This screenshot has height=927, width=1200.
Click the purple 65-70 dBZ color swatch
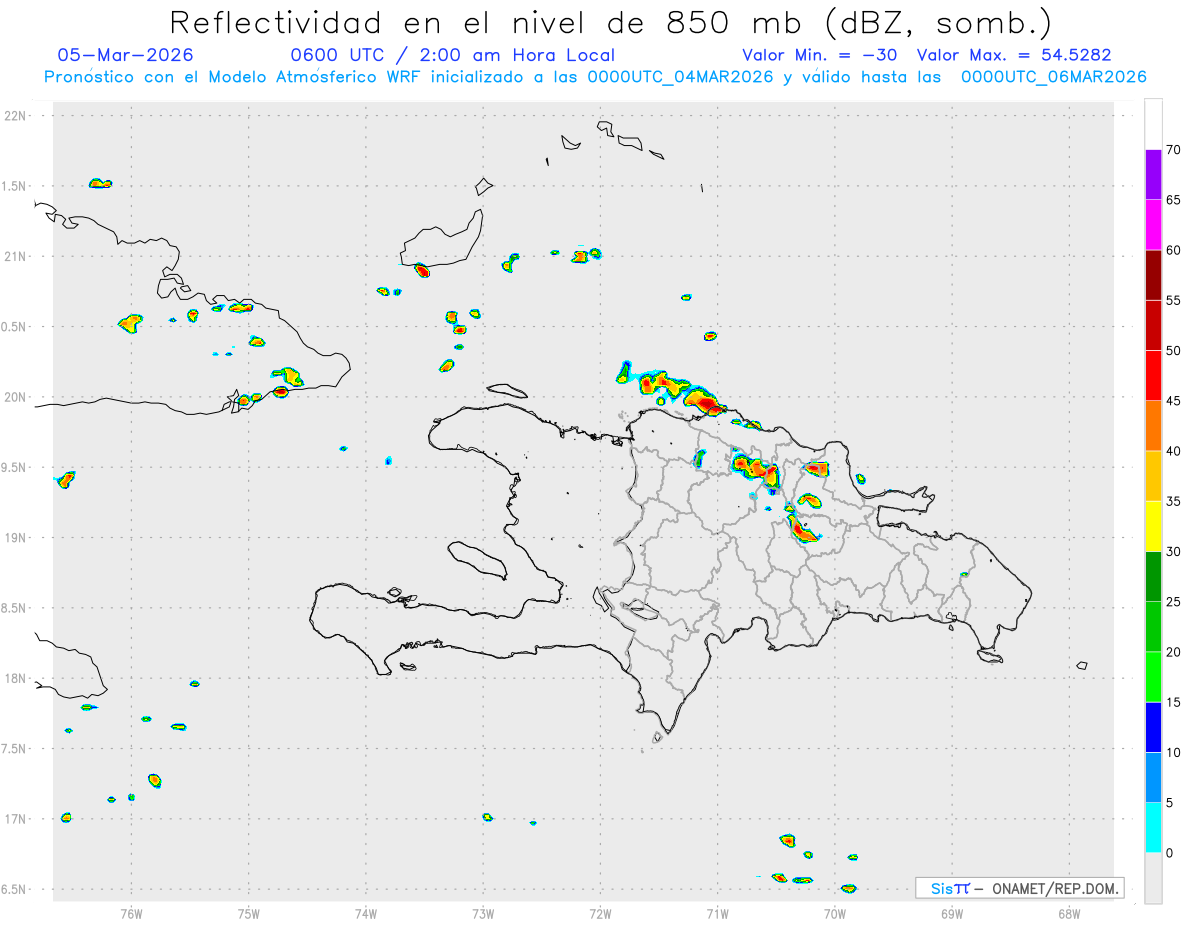coord(1153,174)
